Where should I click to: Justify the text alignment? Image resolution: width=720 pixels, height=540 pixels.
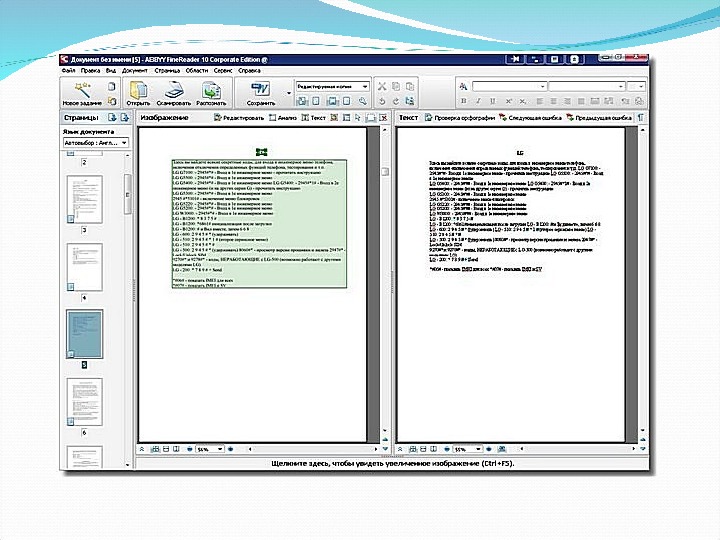tap(581, 101)
